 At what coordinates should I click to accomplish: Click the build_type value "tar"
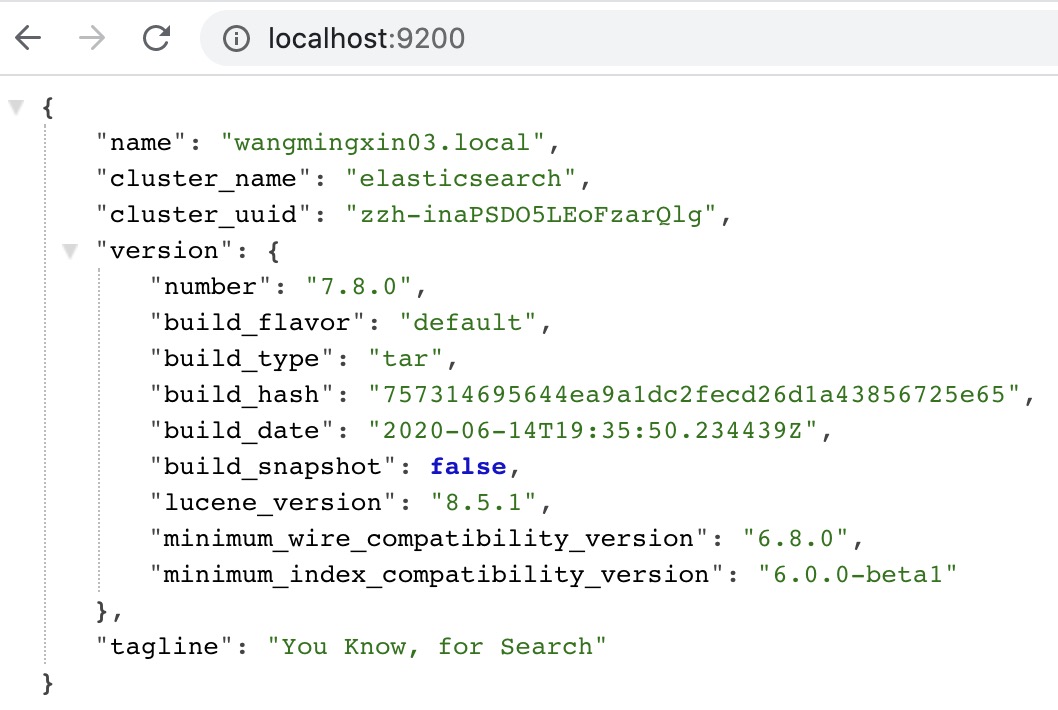[406, 358]
